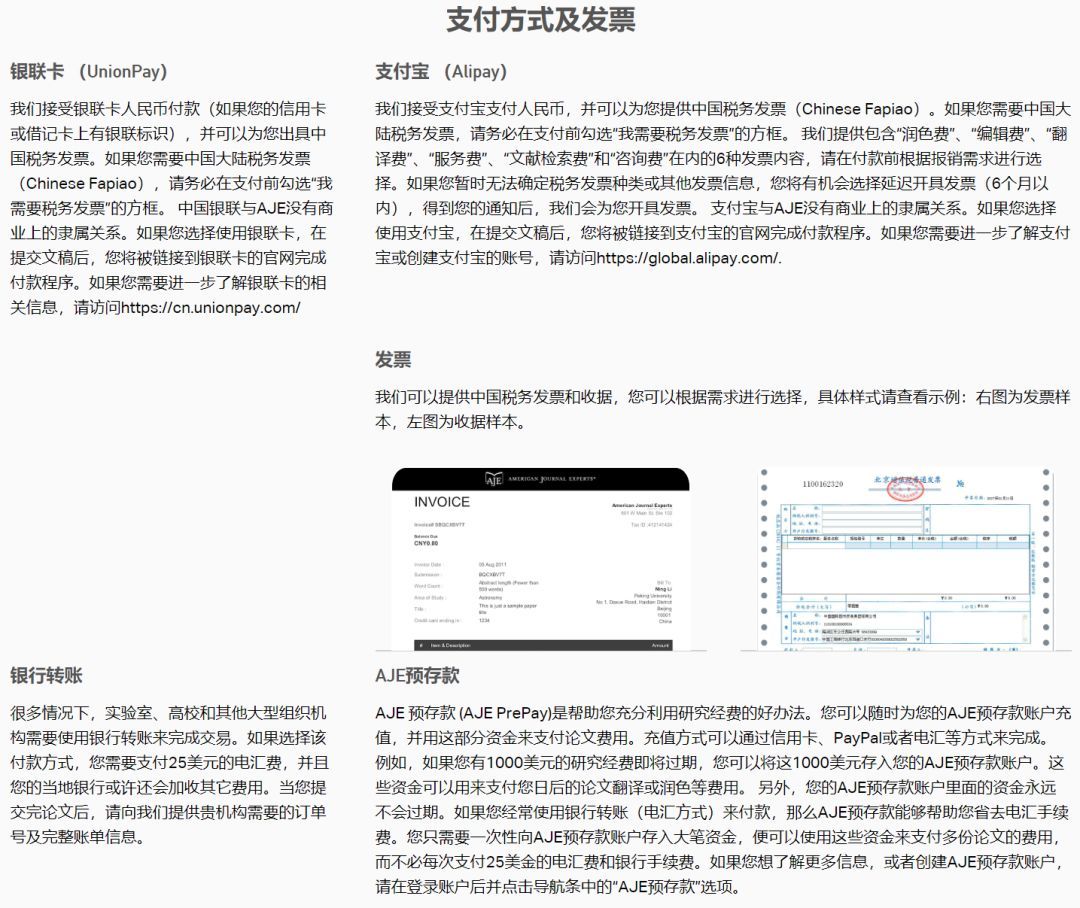
Task: Click the text 本，左图为收据样本
Action: (450, 422)
